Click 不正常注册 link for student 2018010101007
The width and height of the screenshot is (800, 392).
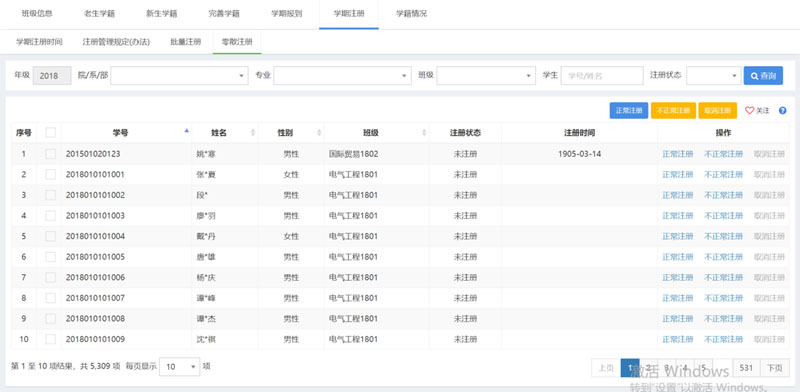723,298
